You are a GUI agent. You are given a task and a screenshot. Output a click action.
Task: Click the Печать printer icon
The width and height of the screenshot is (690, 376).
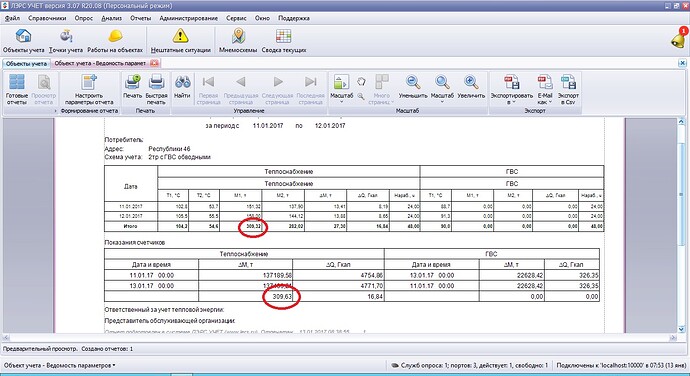click(132, 82)
